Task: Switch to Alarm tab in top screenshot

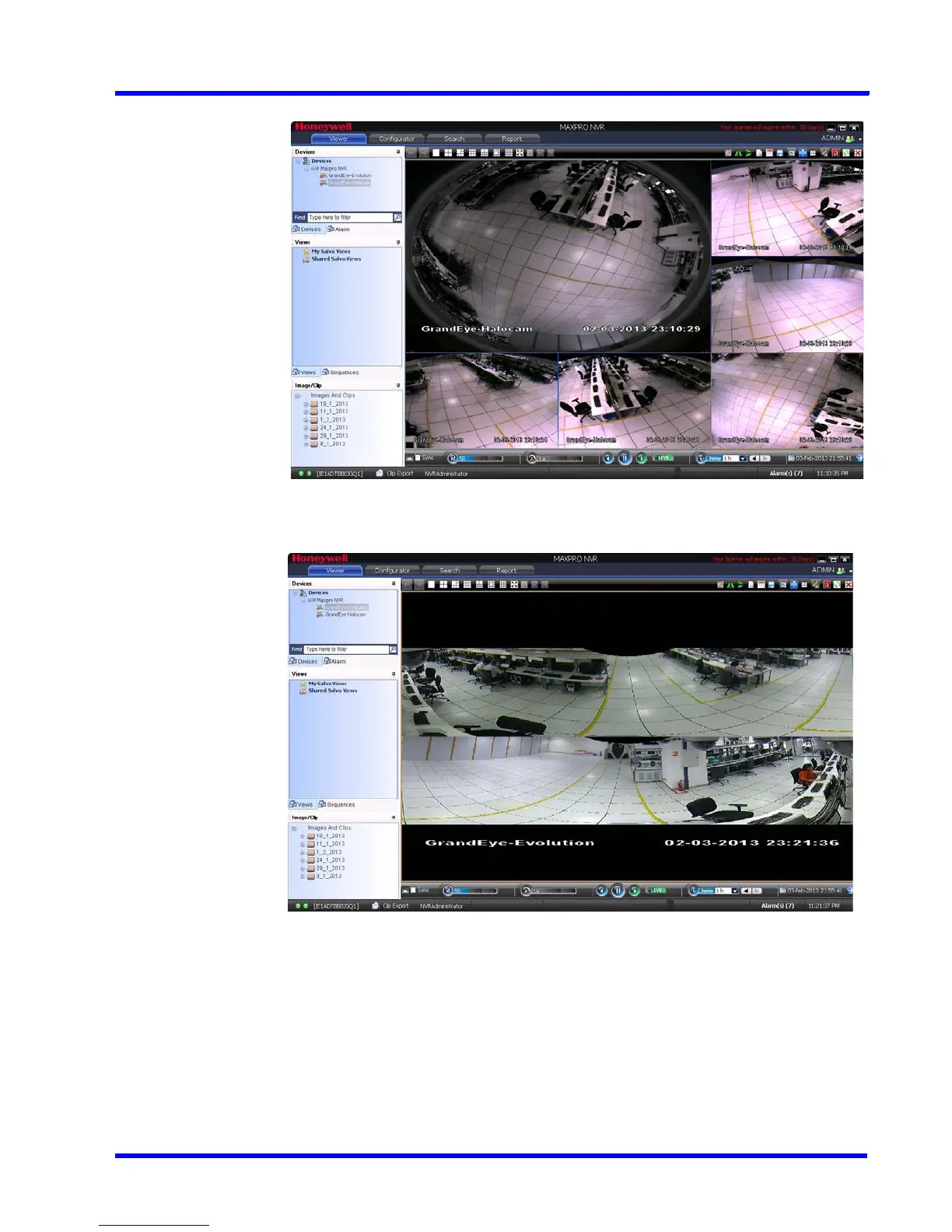Action: 338,229
